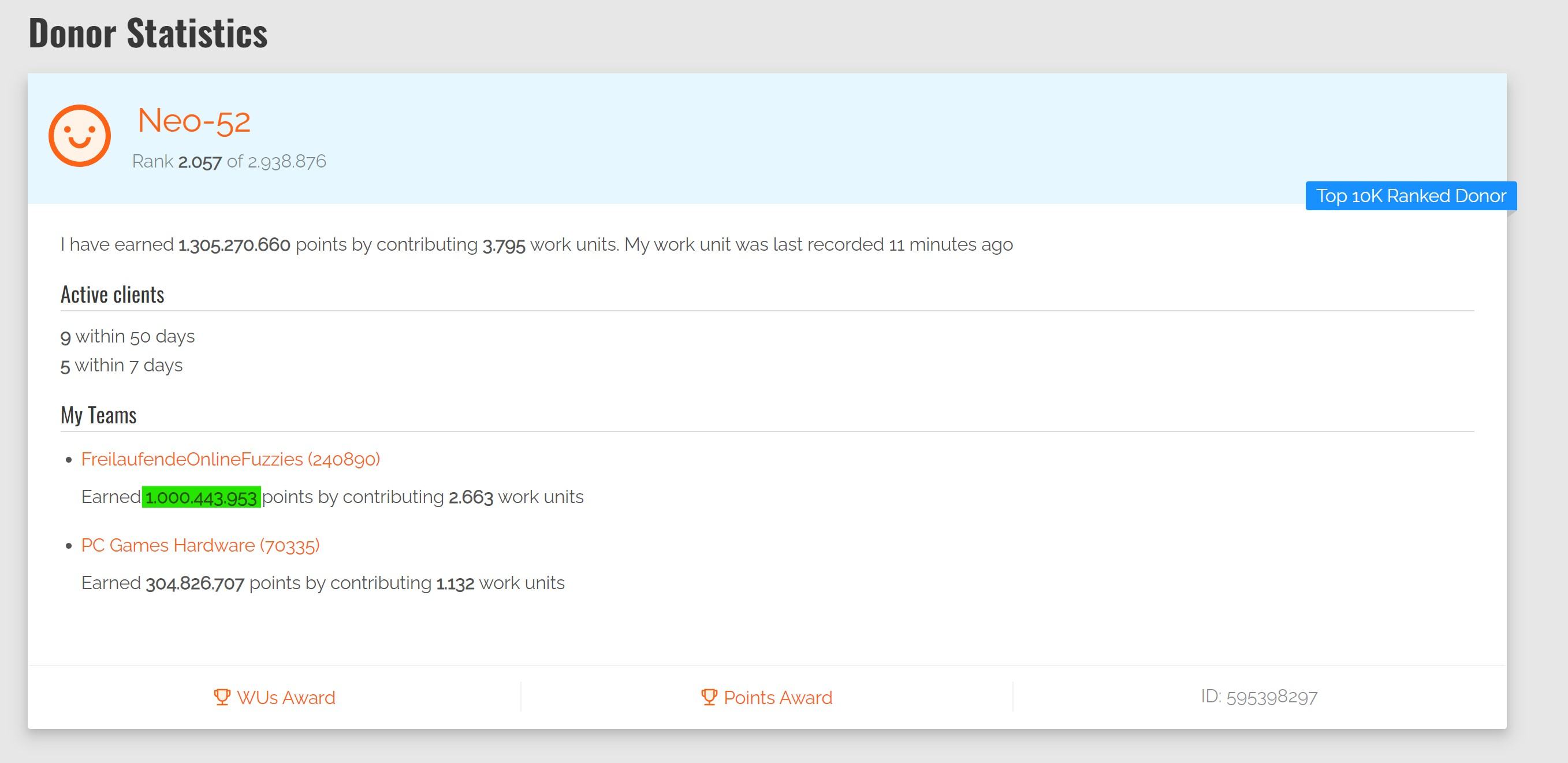Click the 9 within 50 days entry
Screen dimensions: 1568x763
[x=127, y=336]
